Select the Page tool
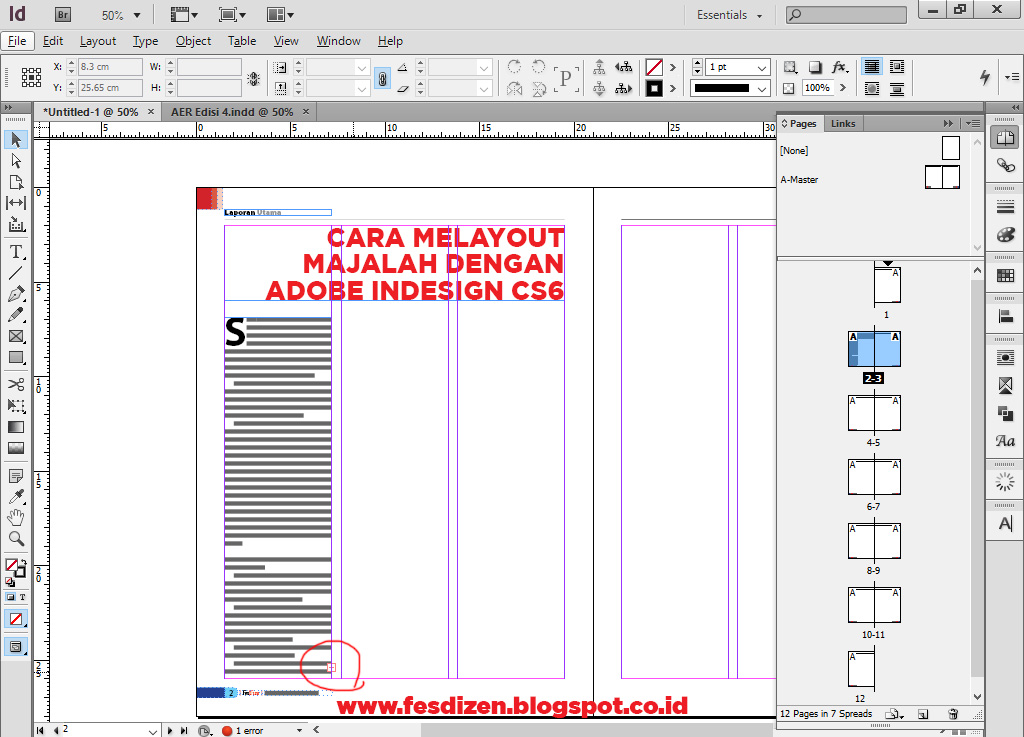This screenshot has width=1024, height=737. 16,182
